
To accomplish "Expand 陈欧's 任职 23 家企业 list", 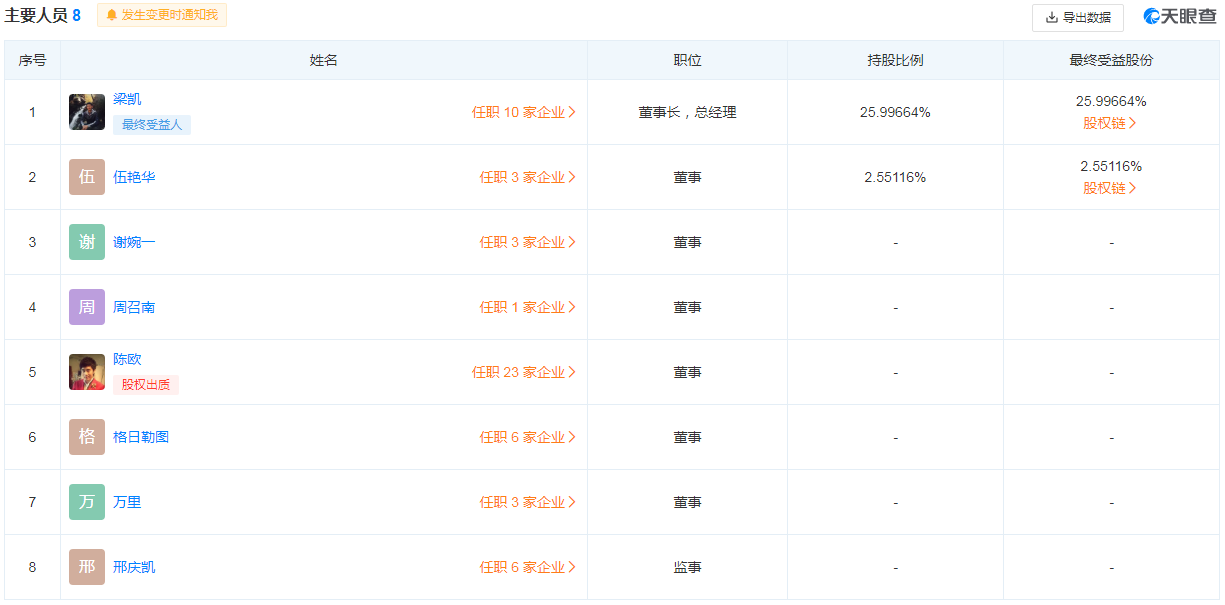I will coord(524,372).
